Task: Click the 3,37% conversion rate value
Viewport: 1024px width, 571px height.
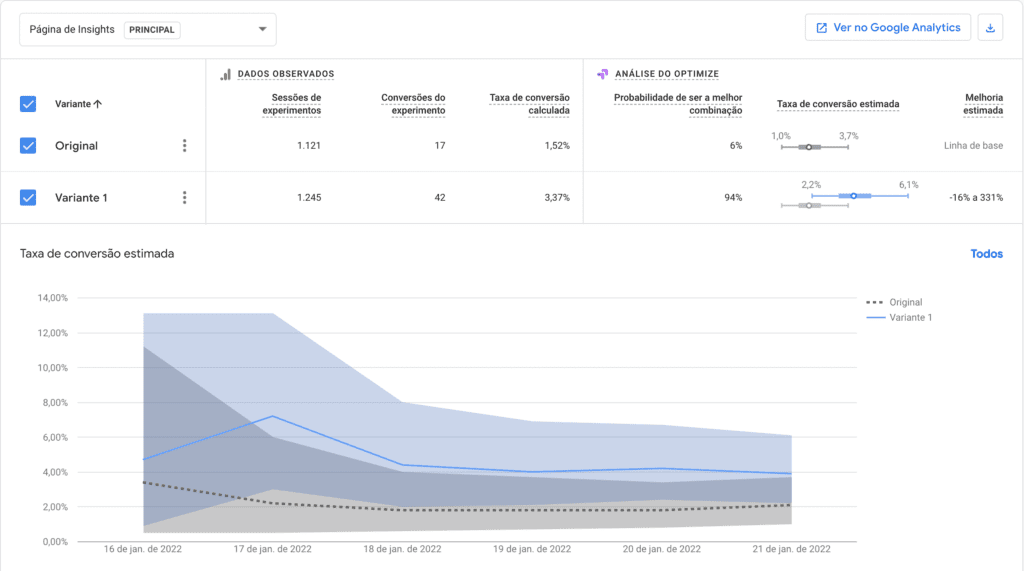Action: 557,197
